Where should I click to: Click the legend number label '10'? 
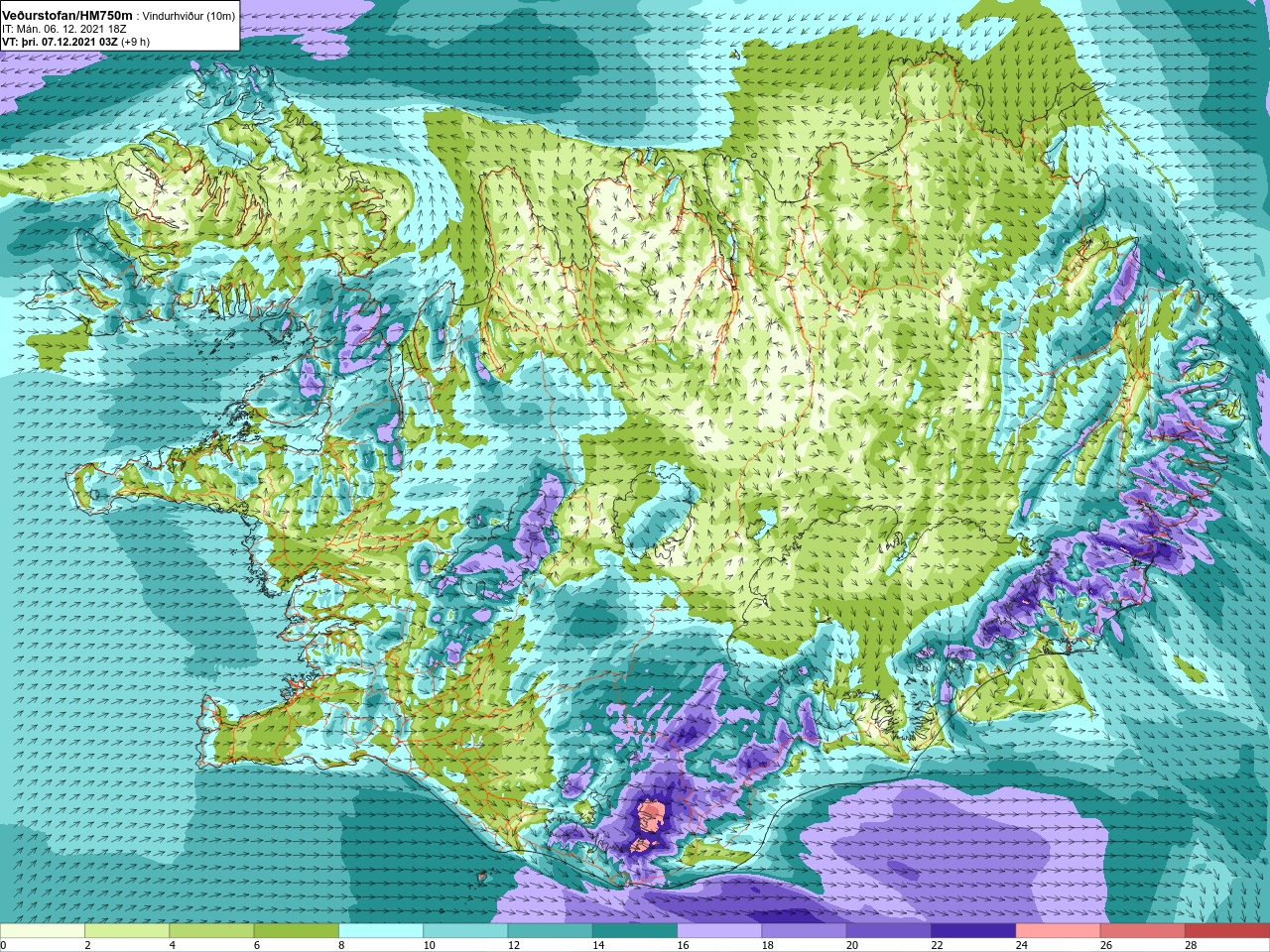(x=429, y=946)
